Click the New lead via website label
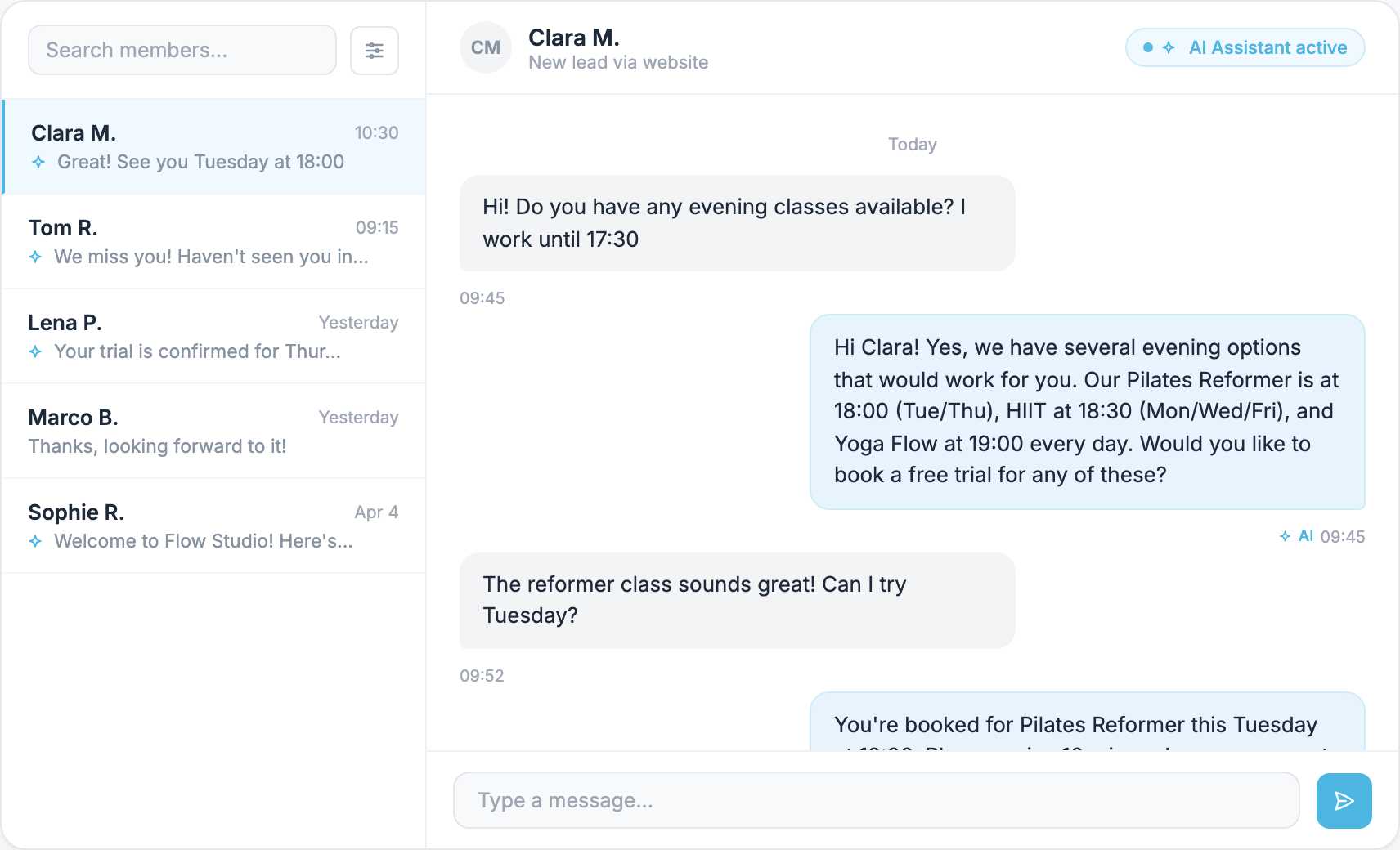The height and width of the screenshot is (850, 1400). [618, 62]
